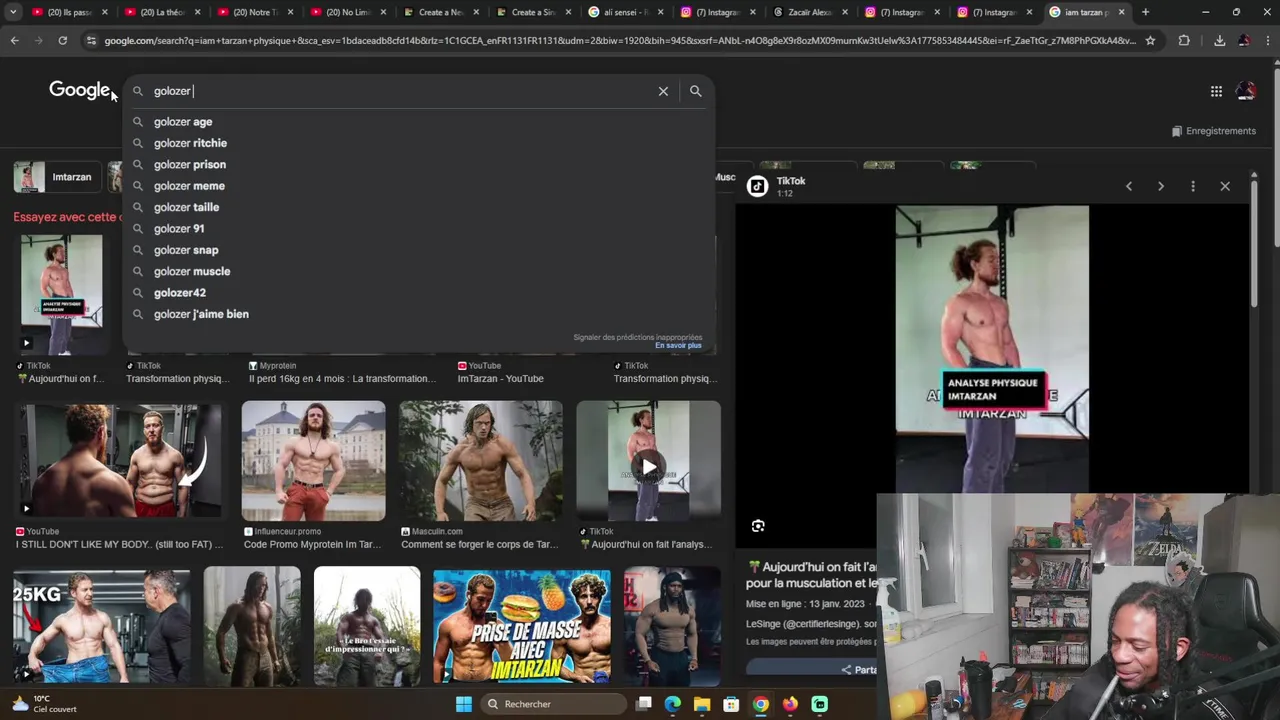The width and height of the screenshot is (1280, 720).
Task: Open the Chrome extensions puzzle icon
Action: coord(1184,41)
